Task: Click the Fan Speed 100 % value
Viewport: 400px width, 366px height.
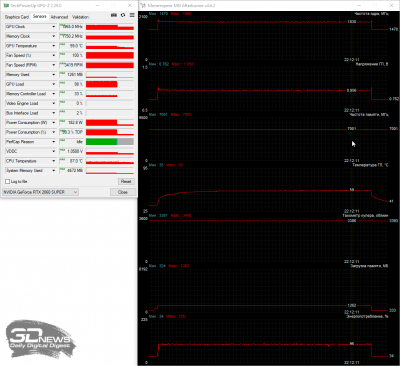Action: [71, 55]
